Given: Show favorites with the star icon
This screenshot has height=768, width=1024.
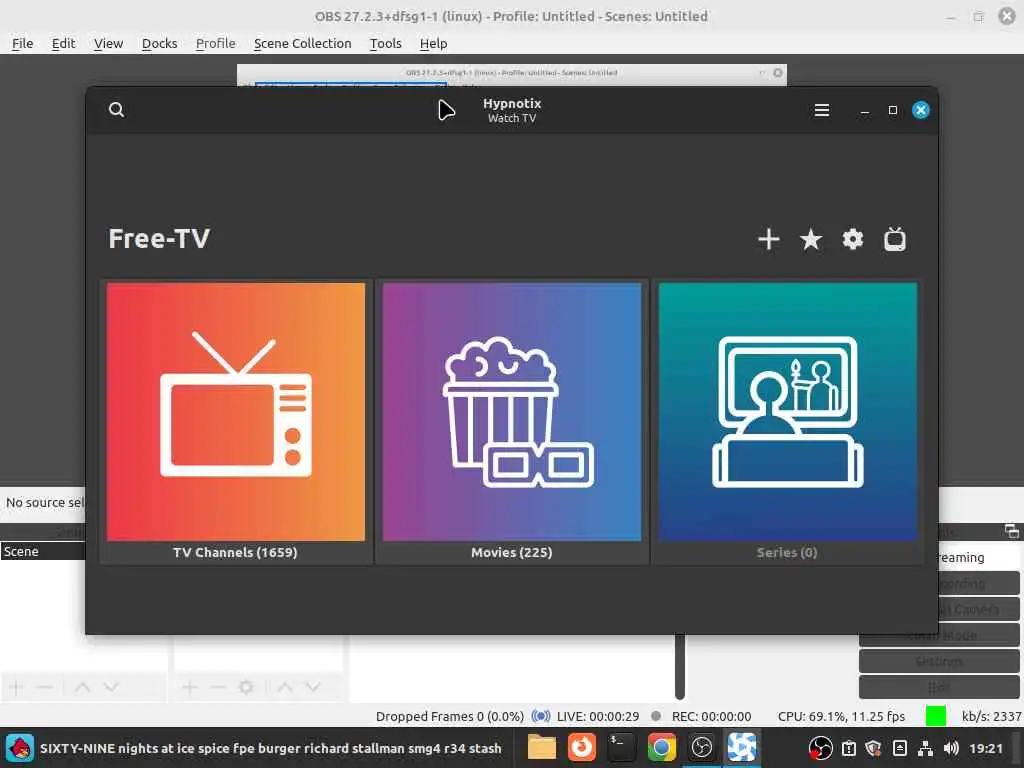Looking at the screenshot, I should coord(810,239).
